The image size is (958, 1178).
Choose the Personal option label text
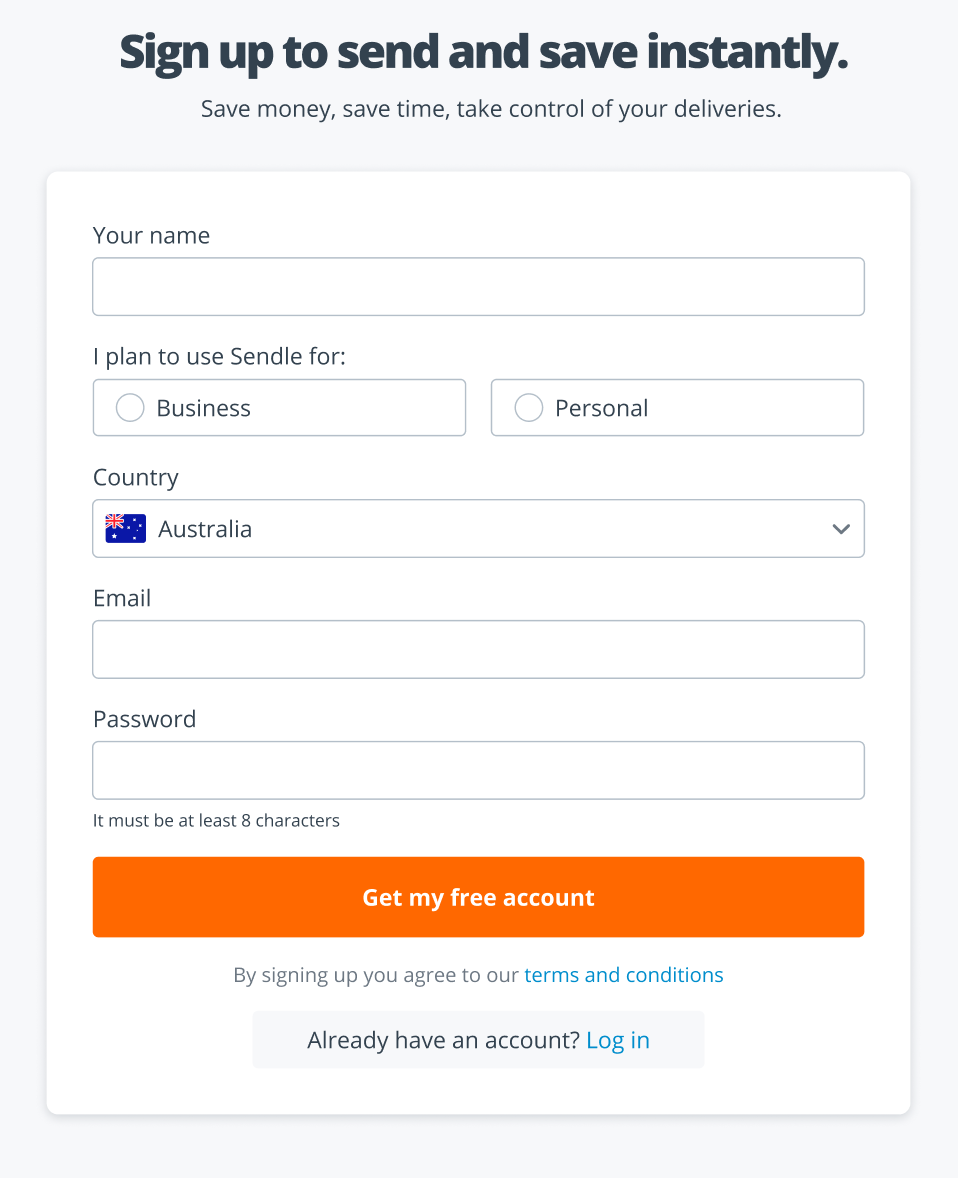click(x=601, y=408)
